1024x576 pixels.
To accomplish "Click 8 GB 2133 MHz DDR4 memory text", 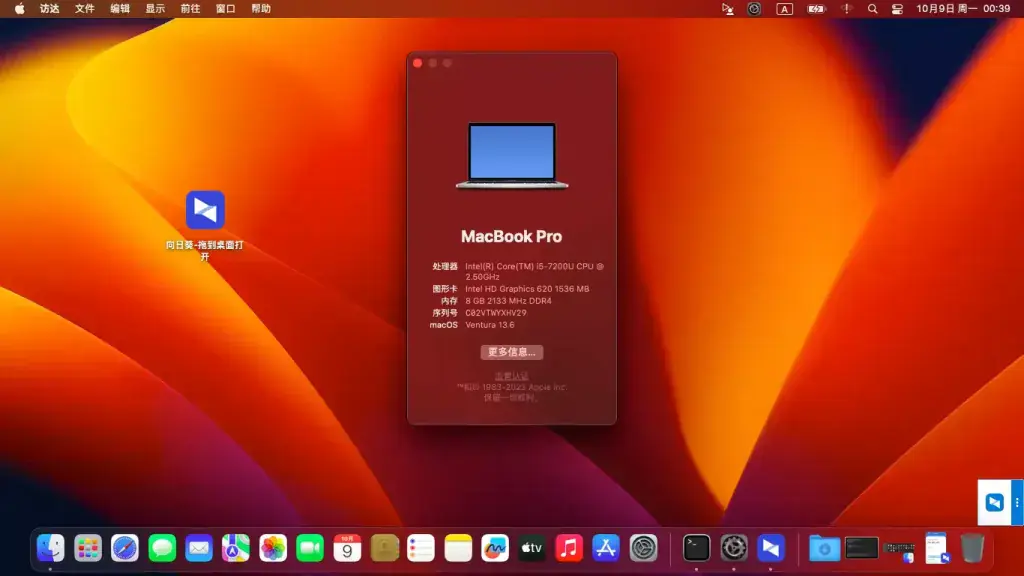I will point(508,301).
